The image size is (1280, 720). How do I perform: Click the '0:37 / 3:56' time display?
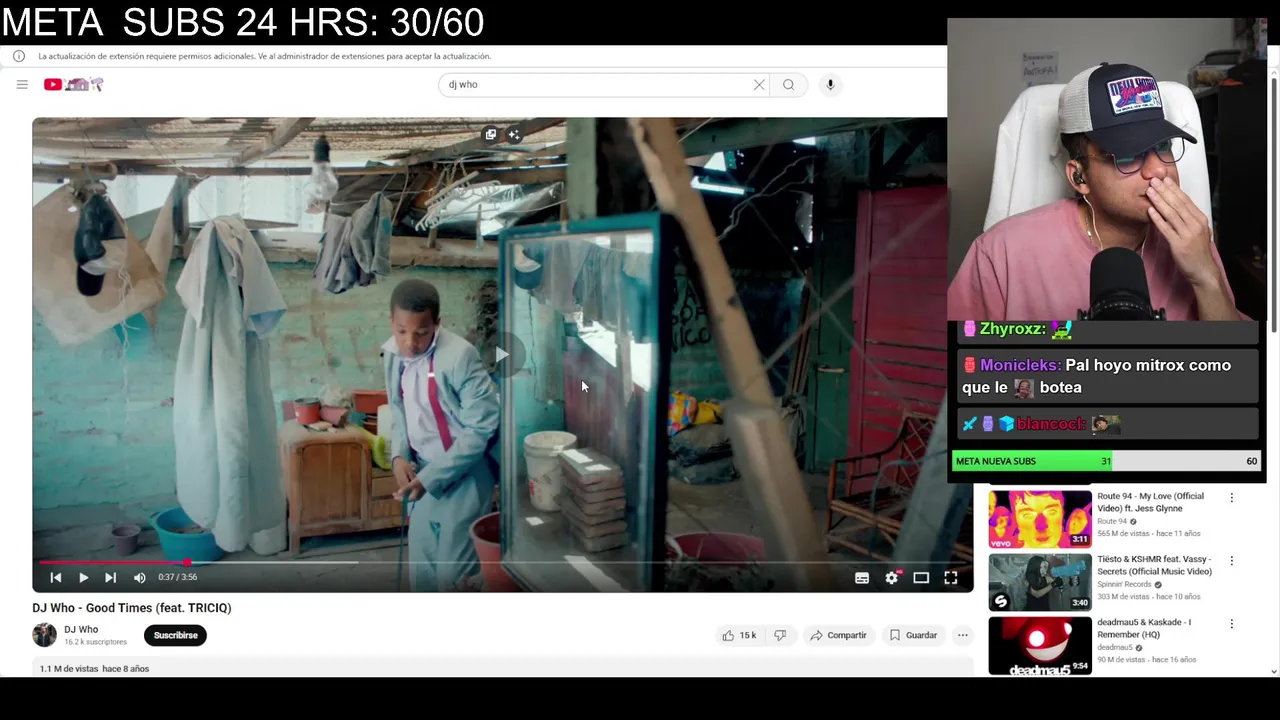tap(177, 577)
